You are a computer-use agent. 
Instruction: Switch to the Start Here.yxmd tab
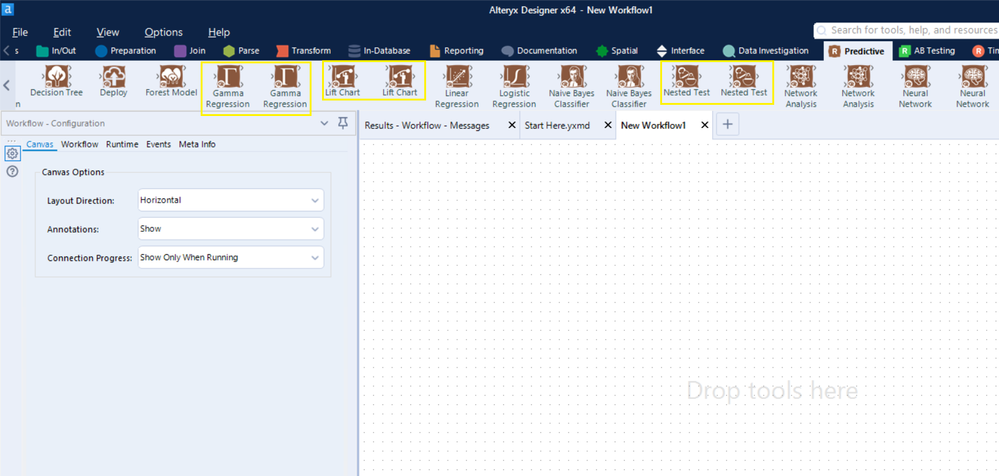pyautogui.click(x=556, y=126)
